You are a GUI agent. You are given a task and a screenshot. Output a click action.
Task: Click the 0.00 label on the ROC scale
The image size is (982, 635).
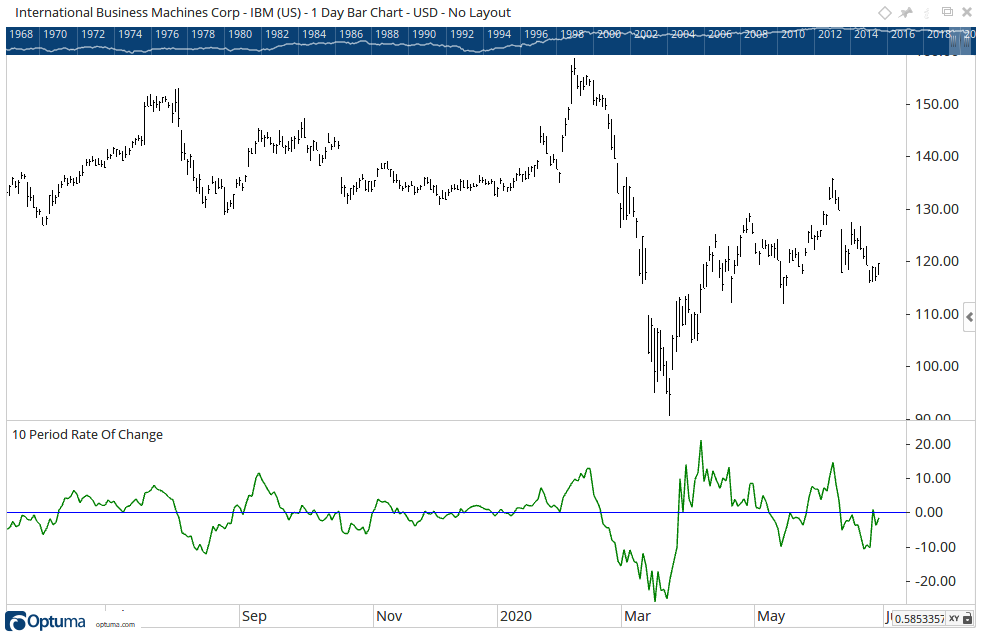click(929, 512)
